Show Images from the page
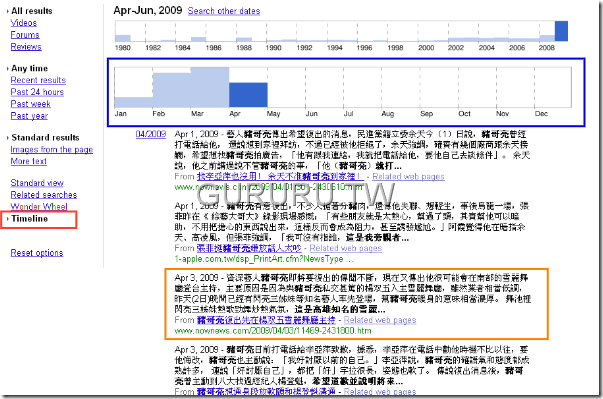Screen dimensions: 603x399 [x=52, y=149]
